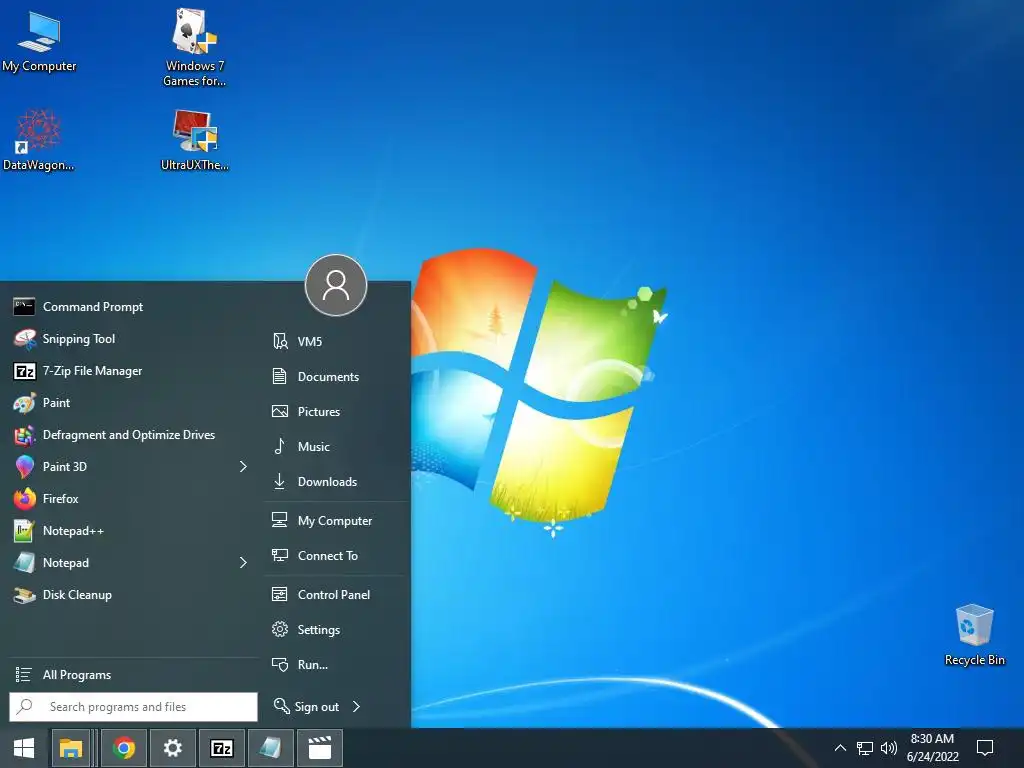The image size is (1024, 768).
Task: Launch Chrome from the taskbar
Action: point(124,748)
